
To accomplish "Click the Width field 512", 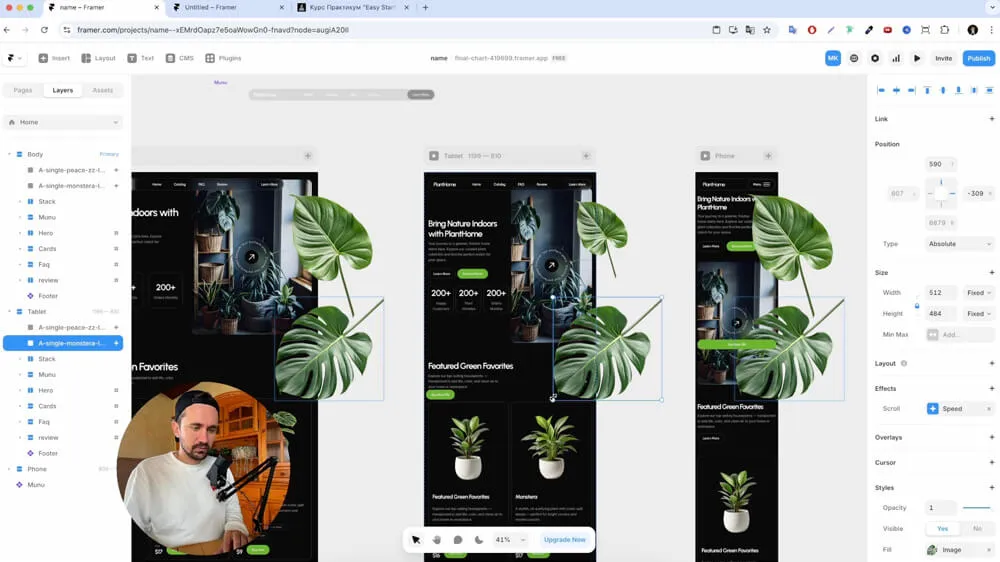I will 941,293.
